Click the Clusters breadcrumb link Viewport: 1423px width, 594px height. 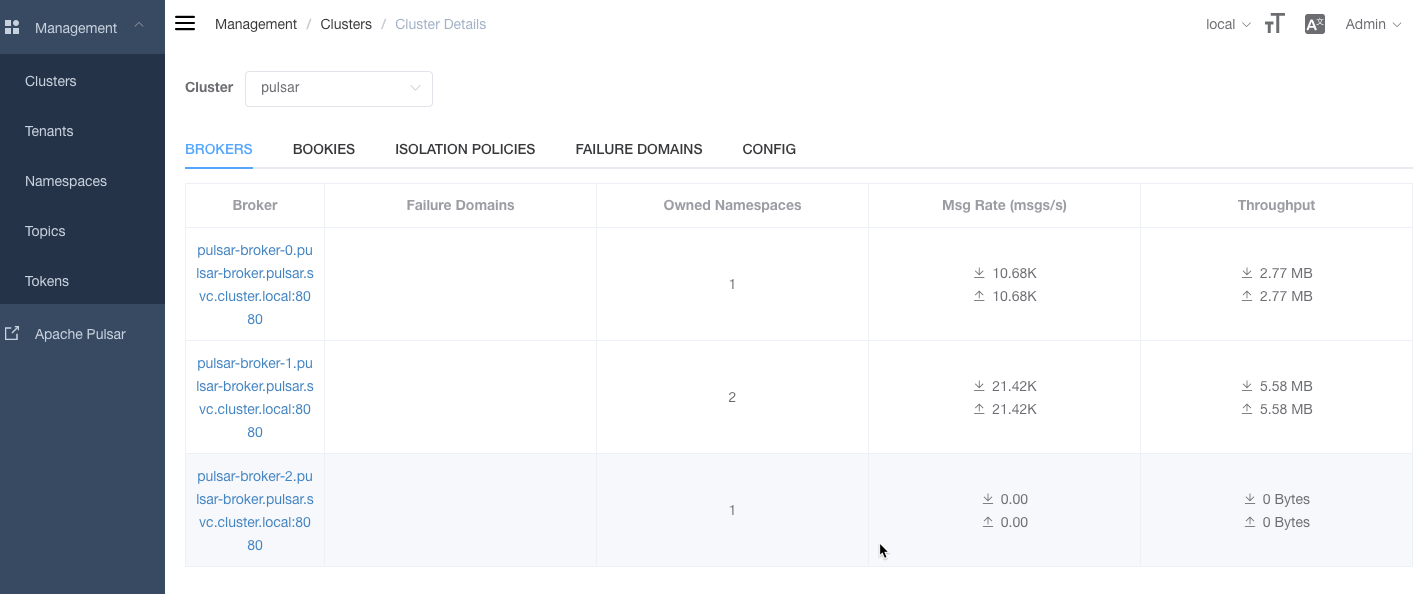pyautogui.click(x=346, y=24)
